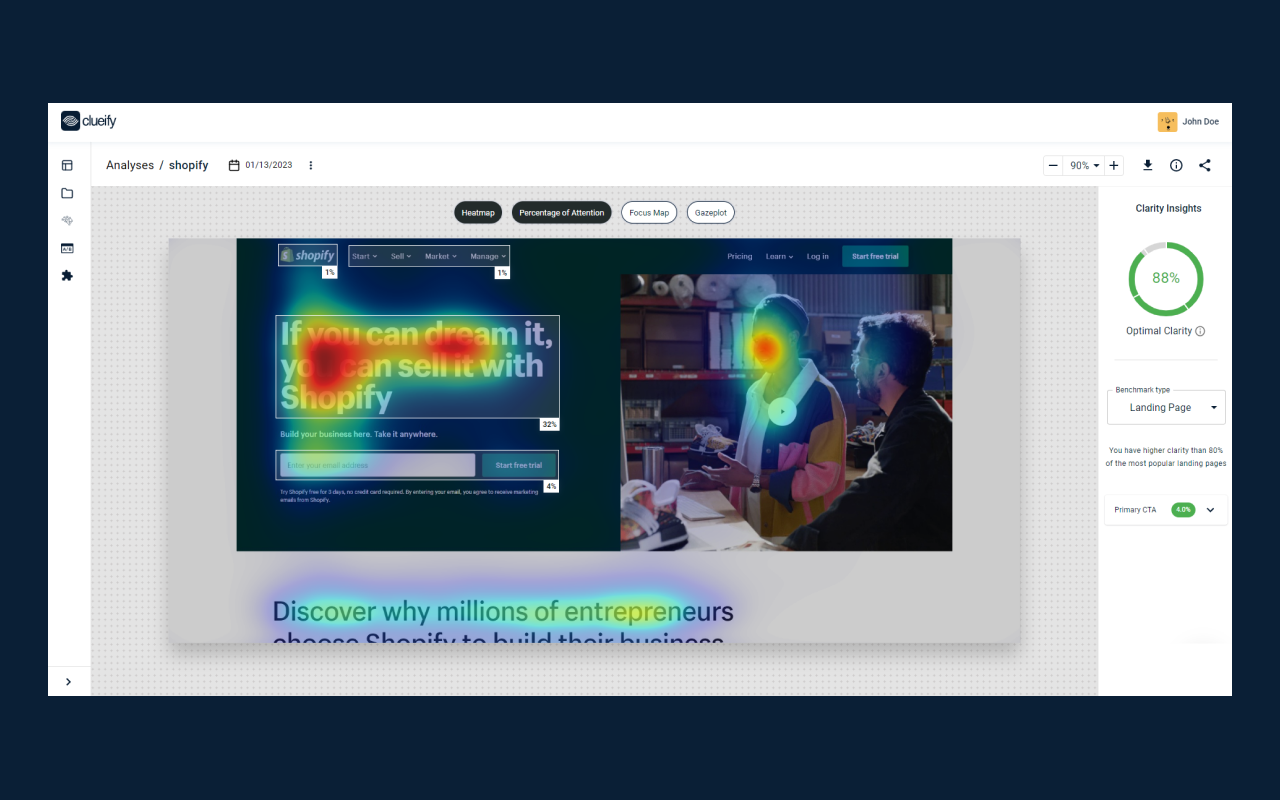
Task: Play the video on the hero image
Action: [x=782, y=411]
